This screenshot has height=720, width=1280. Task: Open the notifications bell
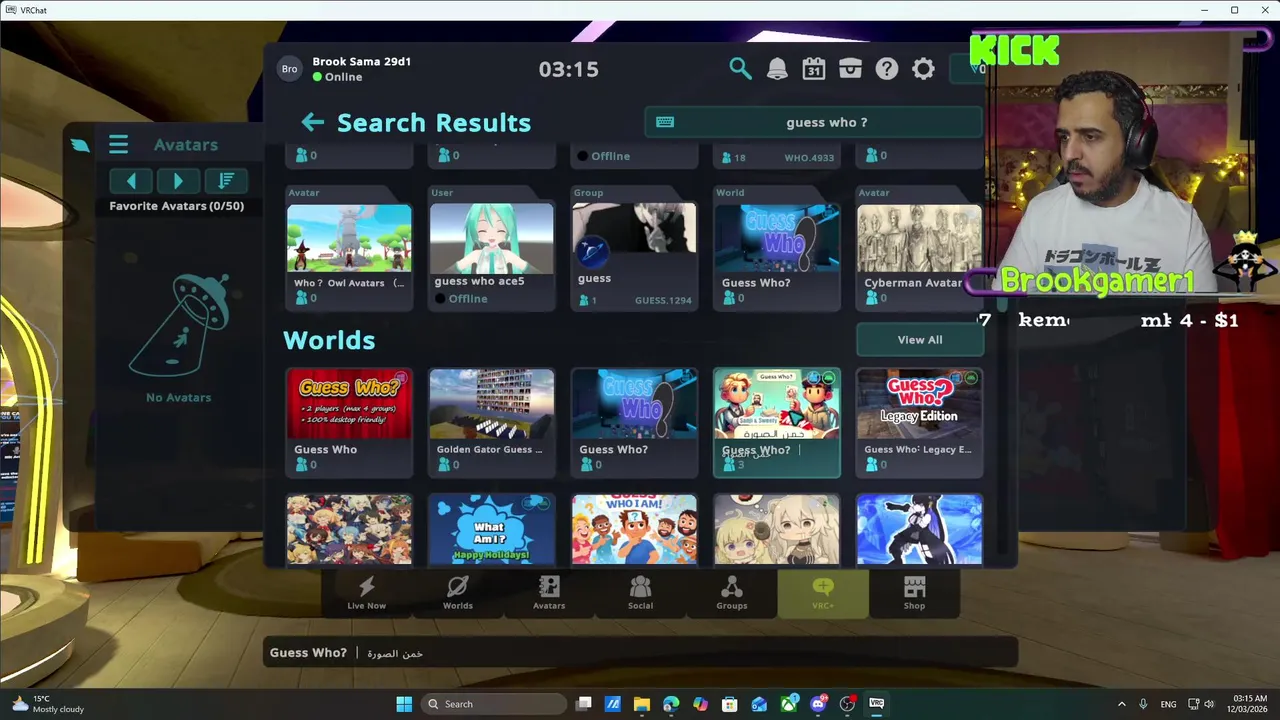(777, 69)
